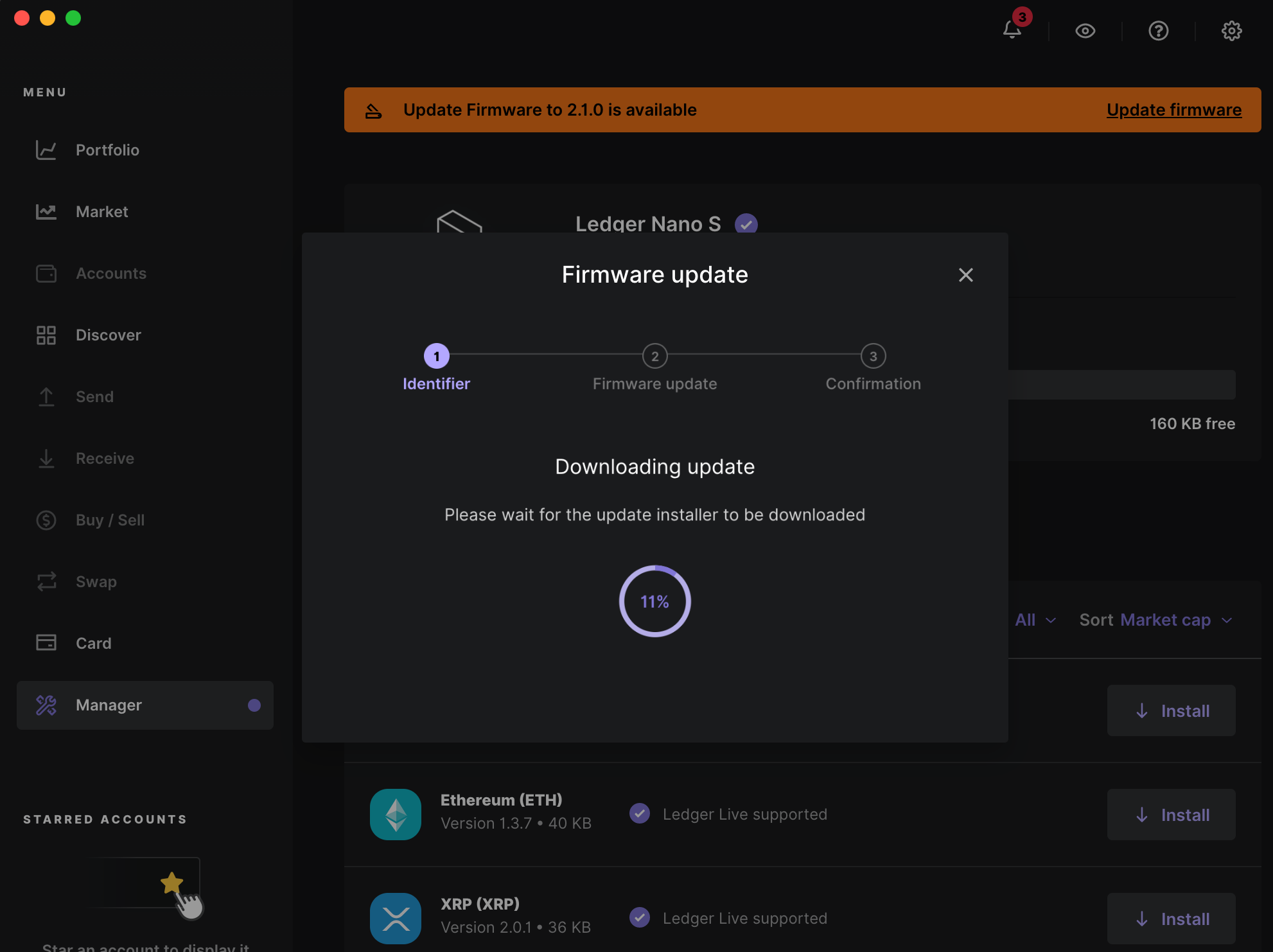The image size is (1273, 952).
Task: Expand the All filter dropdown
Action: coord(1035,620)
